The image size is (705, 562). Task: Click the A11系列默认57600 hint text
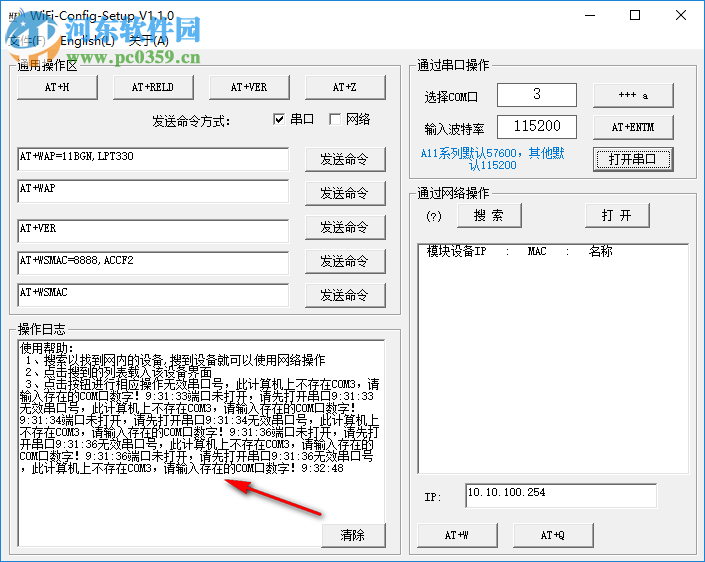[x=492, y=159]
